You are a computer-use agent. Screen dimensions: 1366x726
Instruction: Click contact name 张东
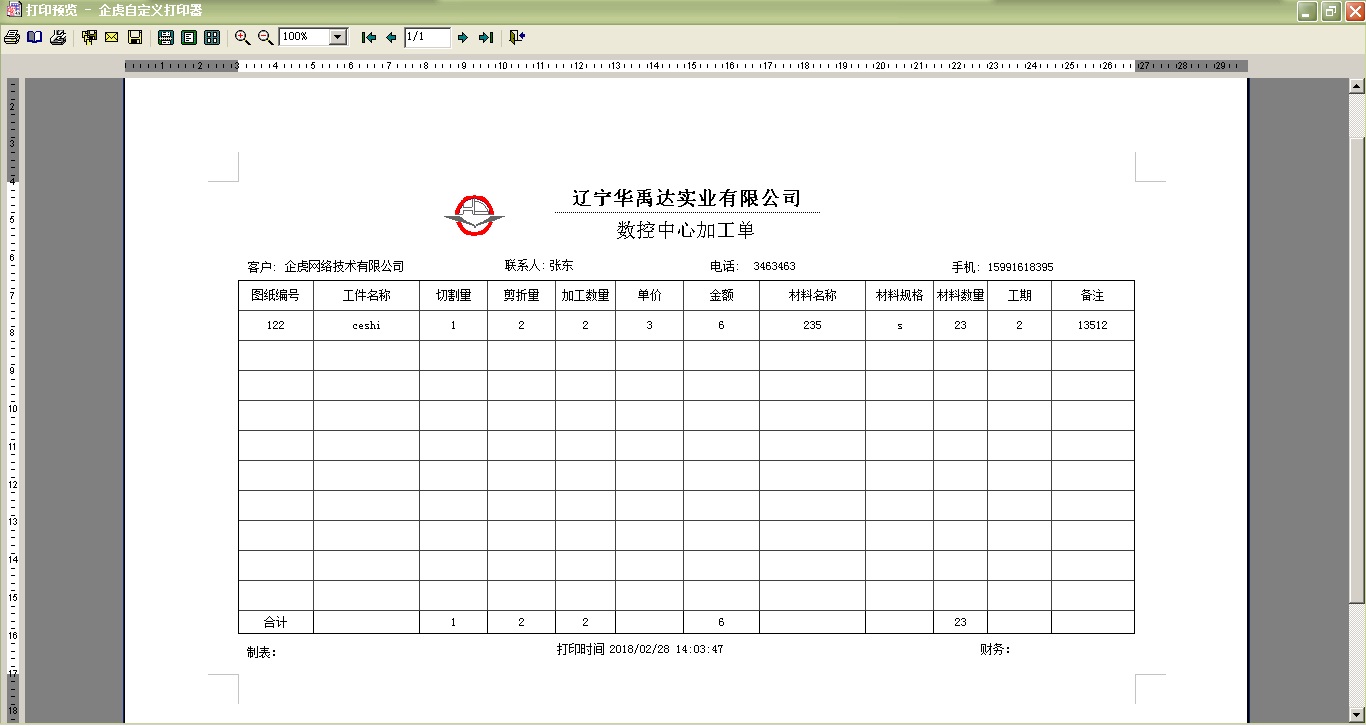[561, 266]
